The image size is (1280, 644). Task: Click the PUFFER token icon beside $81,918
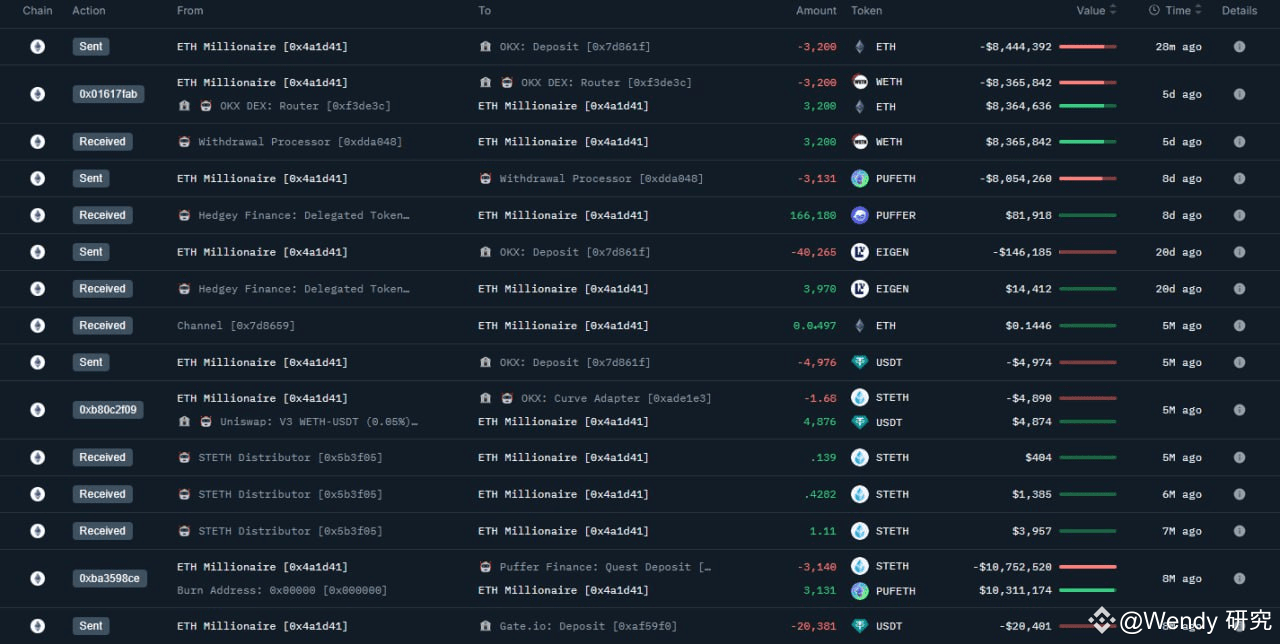tap(860, 215)
